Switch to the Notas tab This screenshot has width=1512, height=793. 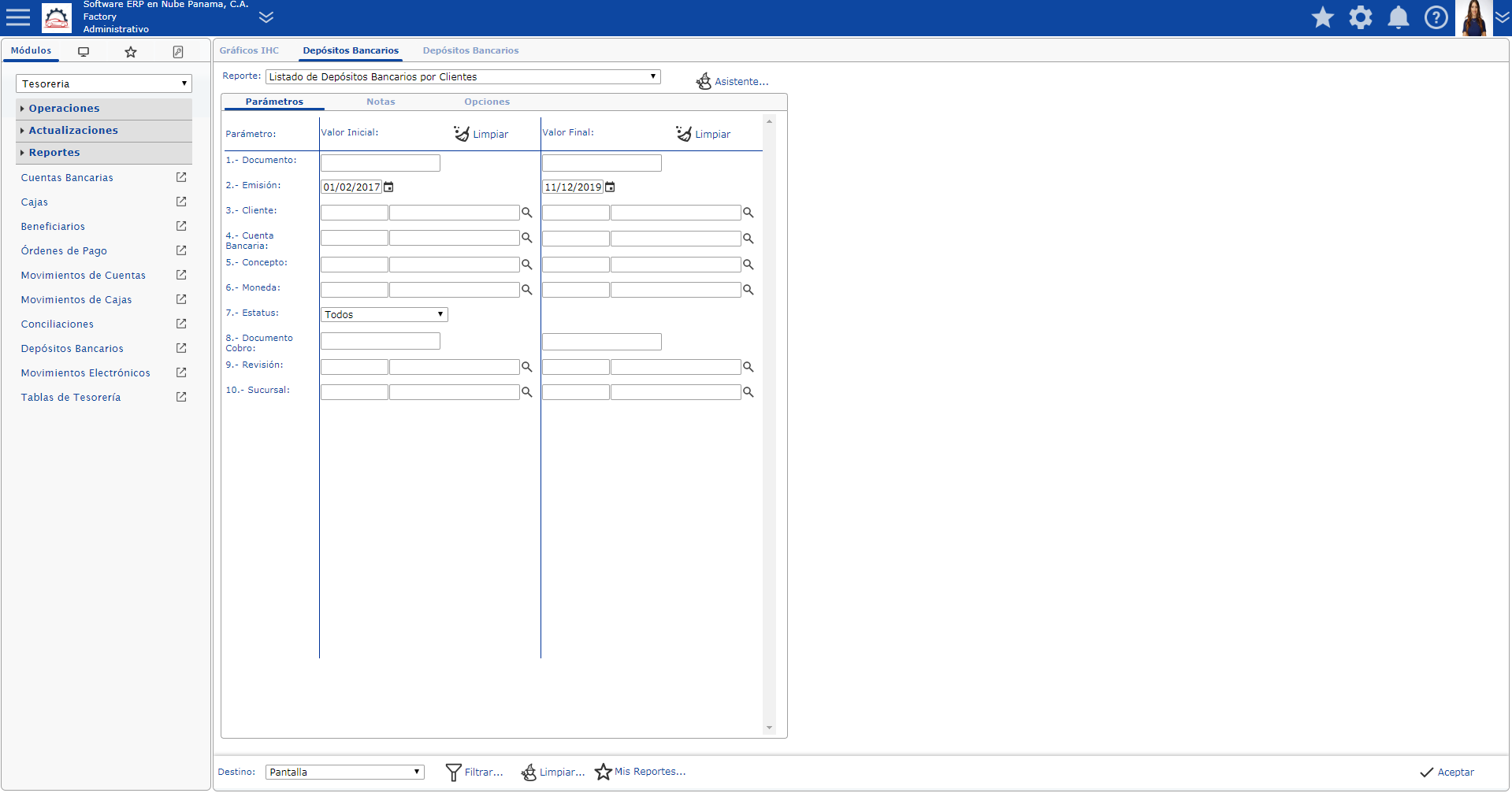click(x=381, y=102)
